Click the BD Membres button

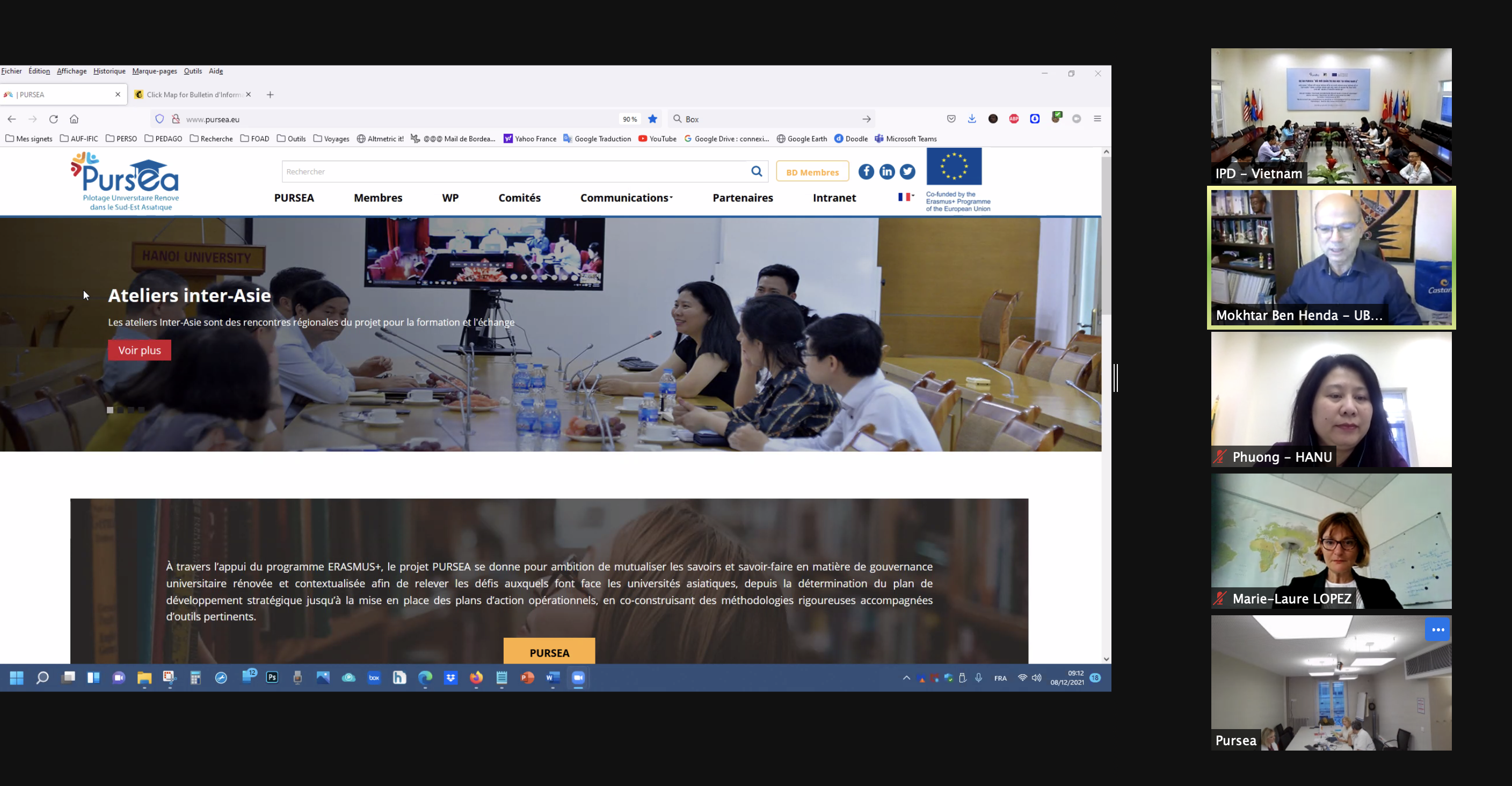pyautogui.click(x=812, y=172)
